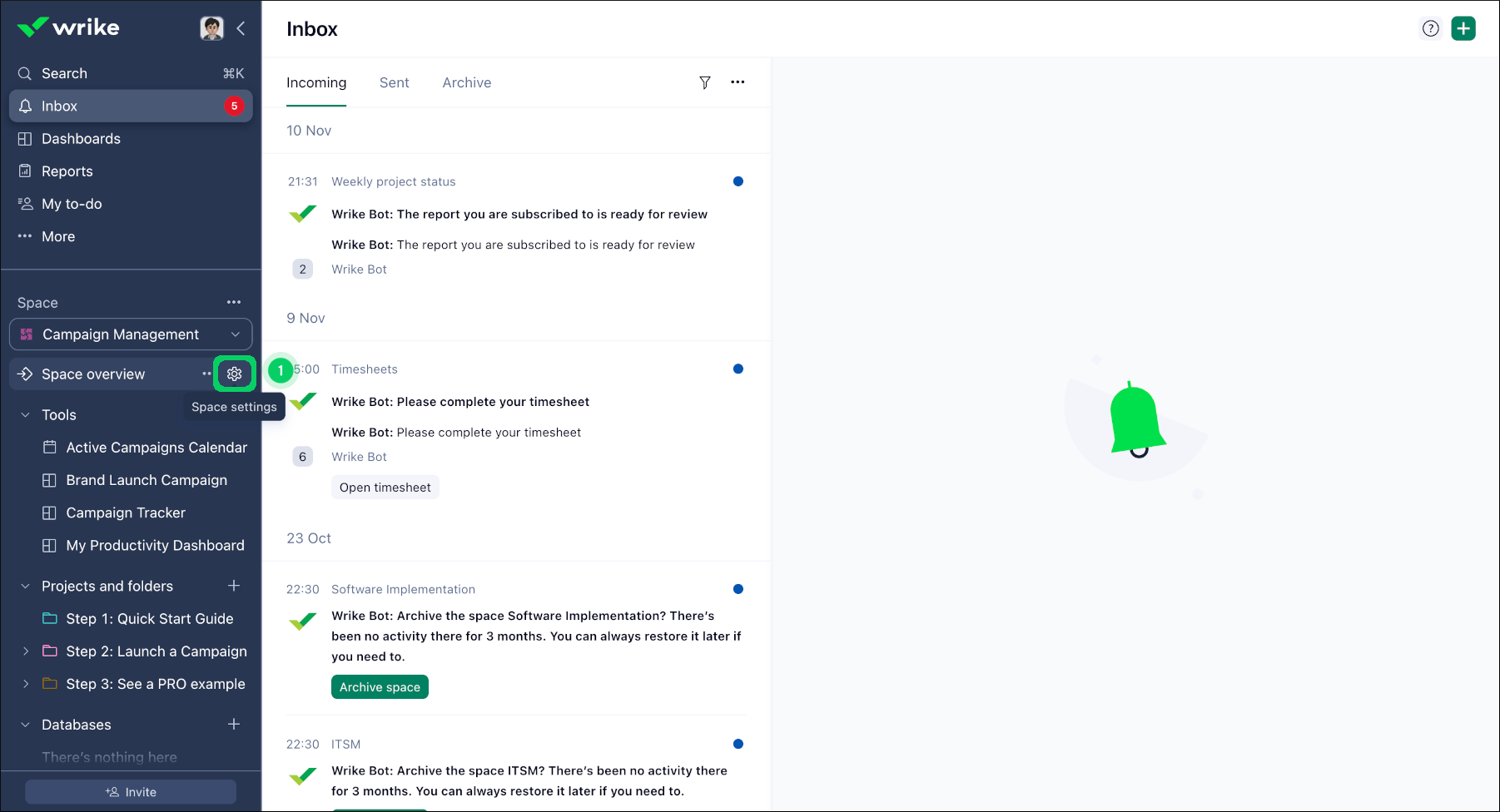Click the green plus create button
This screenshot has height=812, width=1500.
click(1463, 29)
